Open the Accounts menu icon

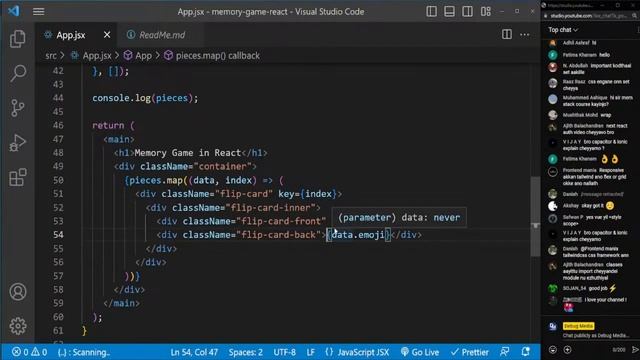click(18, 292)
